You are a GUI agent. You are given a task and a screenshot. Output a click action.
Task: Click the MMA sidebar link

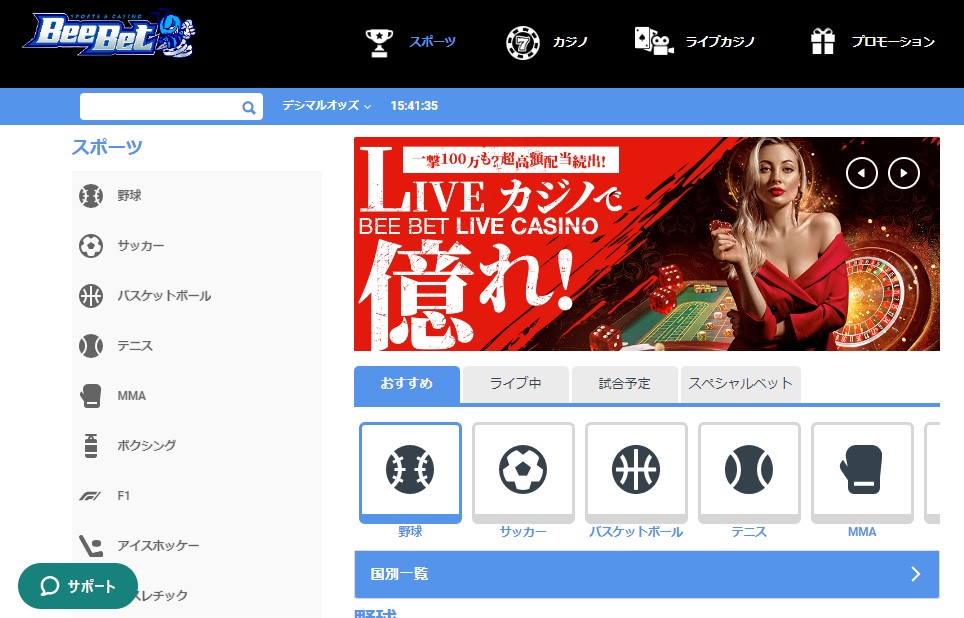tap(132, 396)
